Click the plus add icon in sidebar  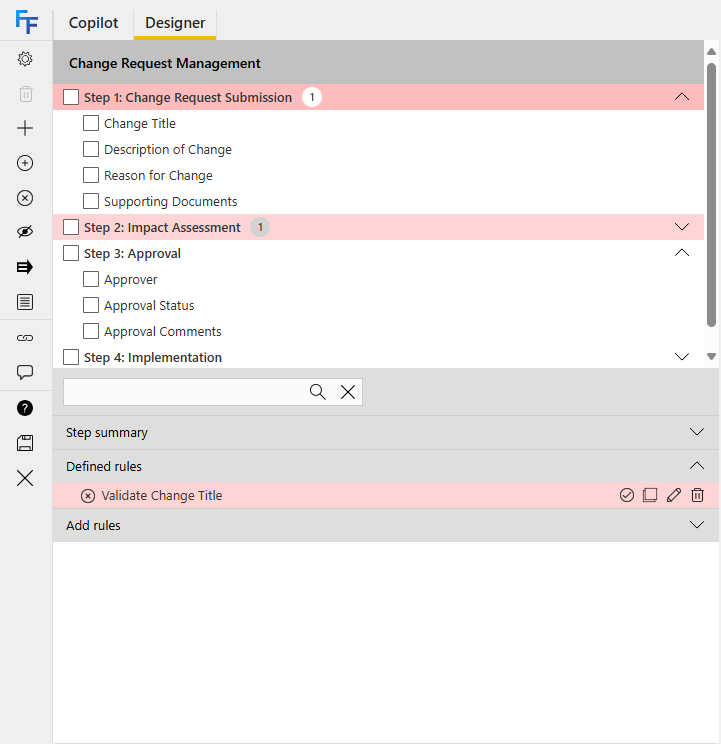coord(25,128)
